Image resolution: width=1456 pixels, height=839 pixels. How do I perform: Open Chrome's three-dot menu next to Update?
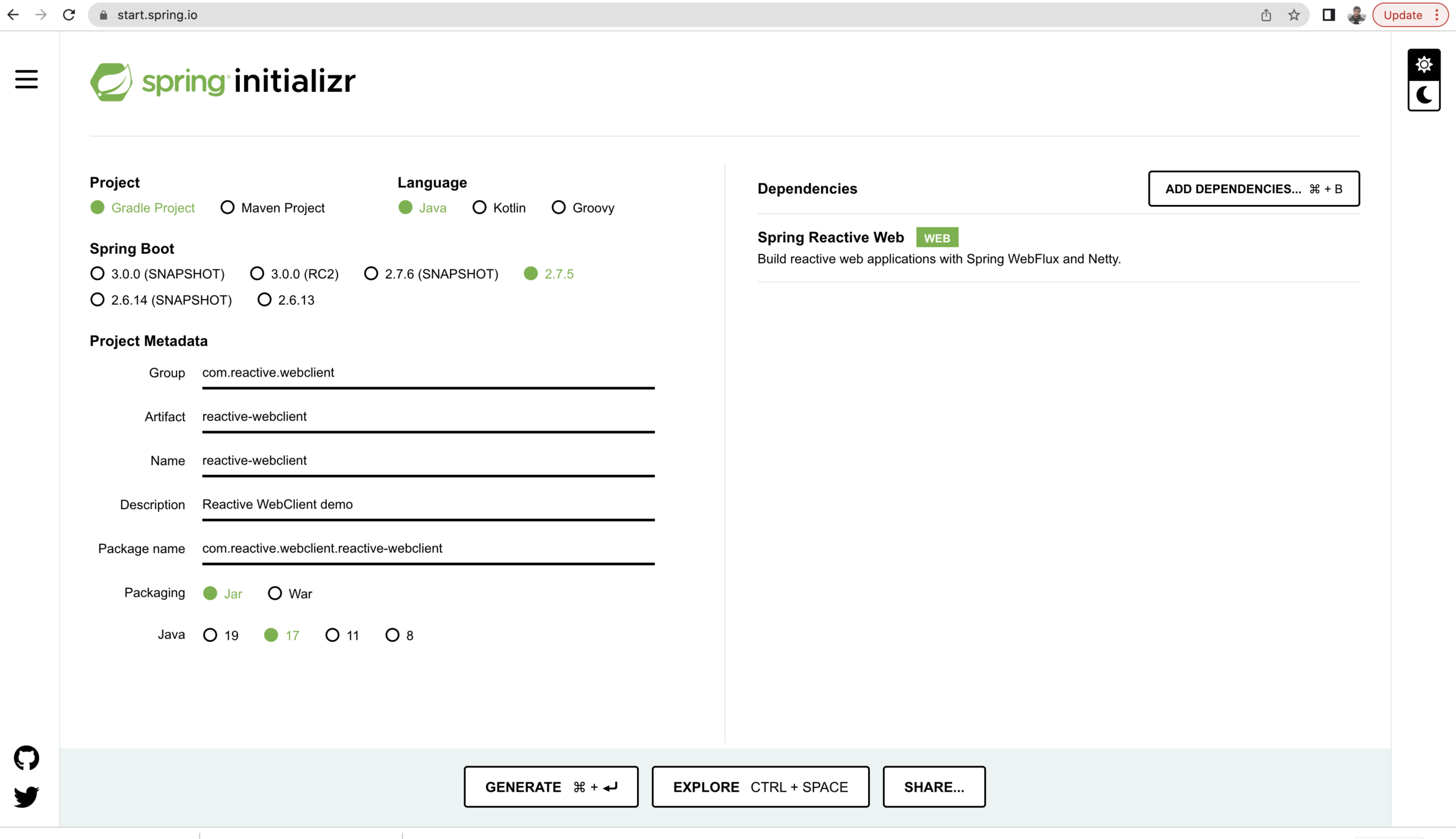[x=1437, y=15]
